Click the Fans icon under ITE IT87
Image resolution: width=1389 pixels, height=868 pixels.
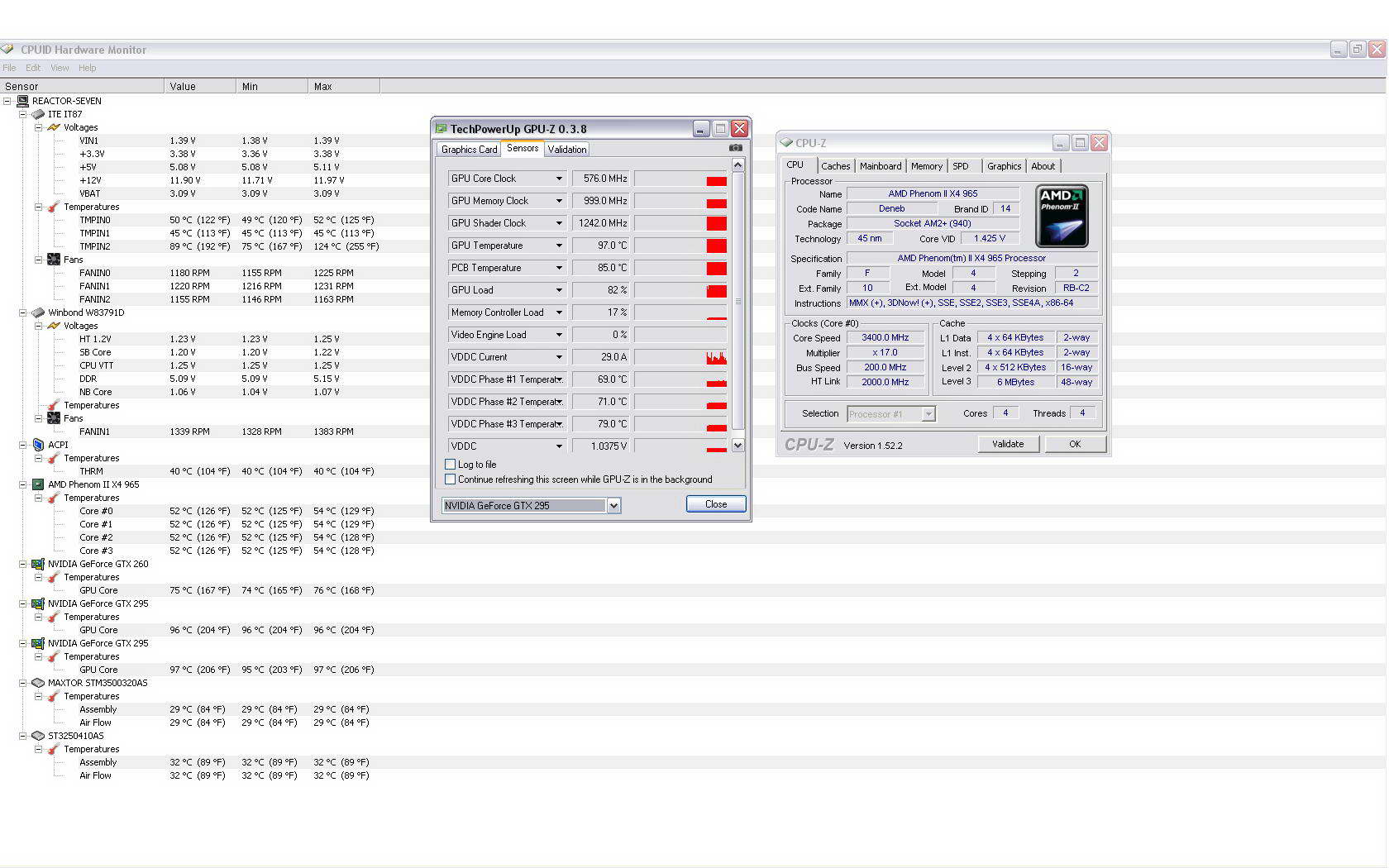pos(54,260)
